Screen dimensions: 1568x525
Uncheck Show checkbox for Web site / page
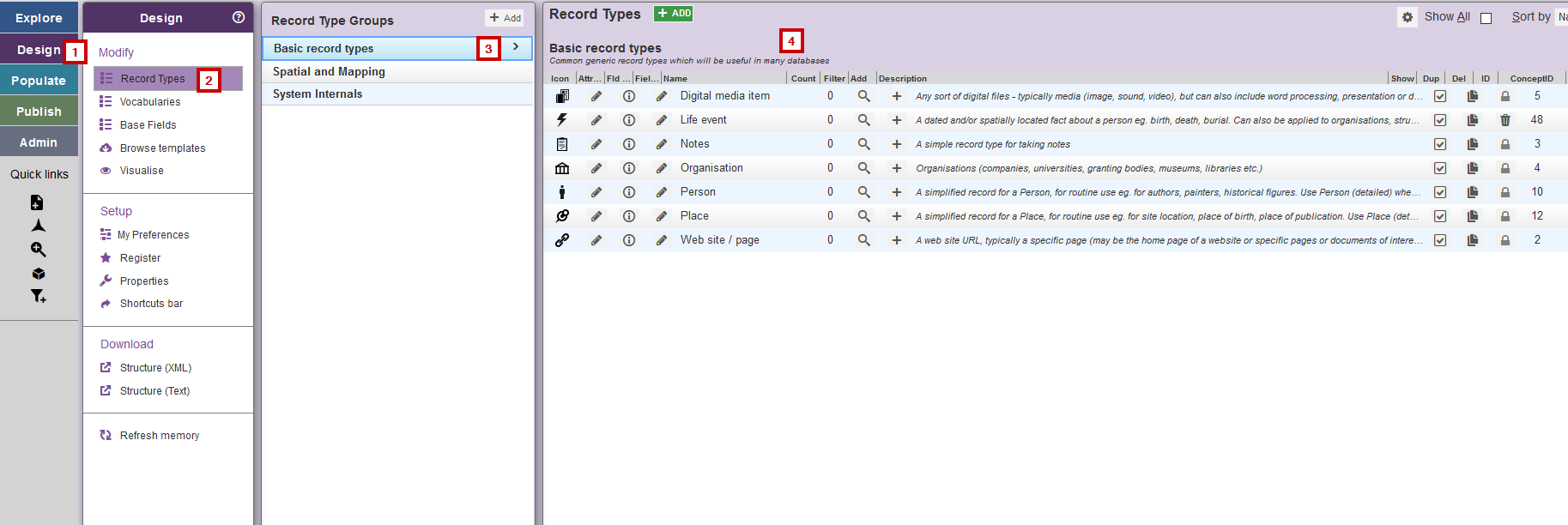pyautogui.click(x=1439, y=240)
